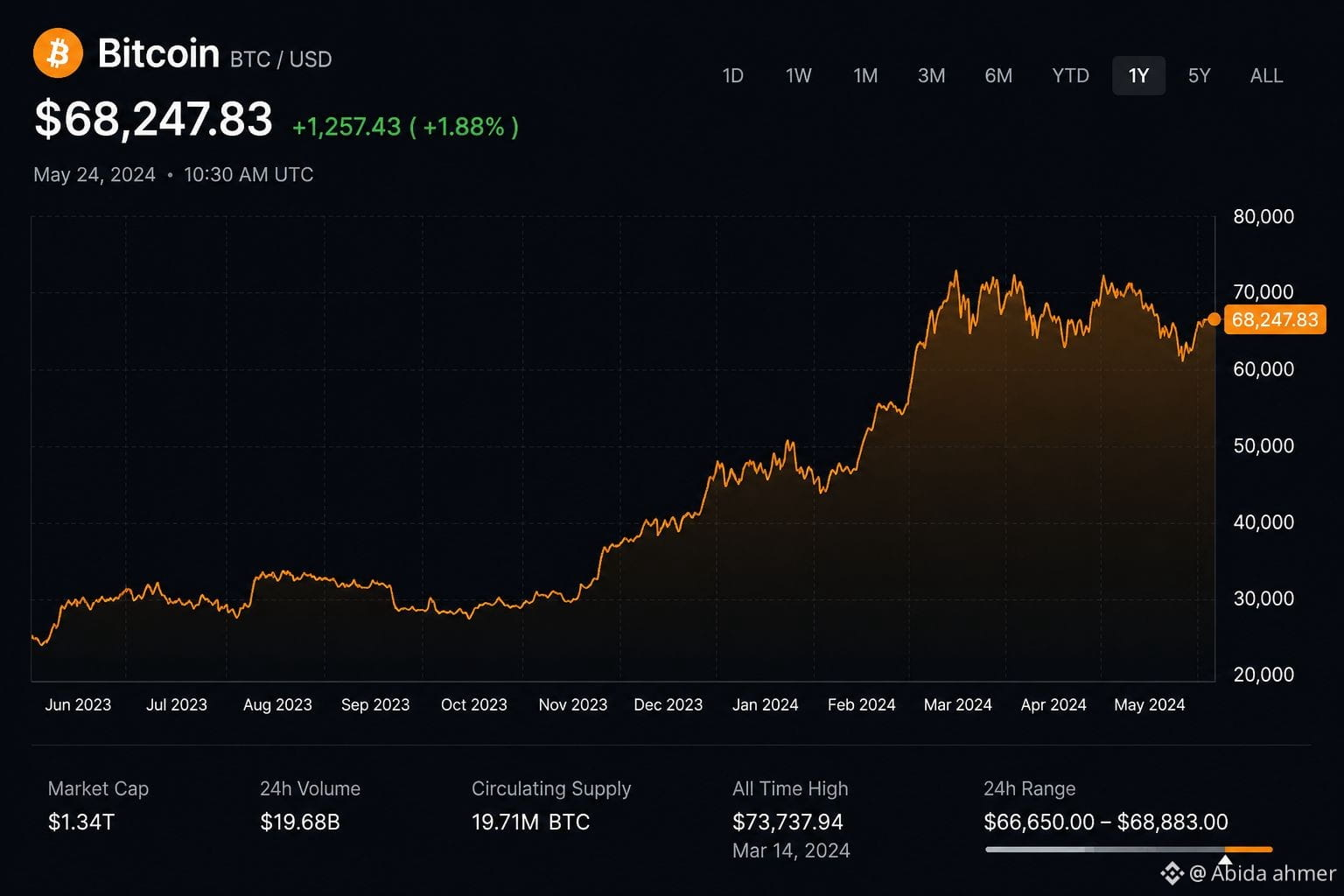The width and height of the screenshot is (1344, 896).
Task: Click the Apr 2024 x-axis label
Action: tap(1053, 705)
